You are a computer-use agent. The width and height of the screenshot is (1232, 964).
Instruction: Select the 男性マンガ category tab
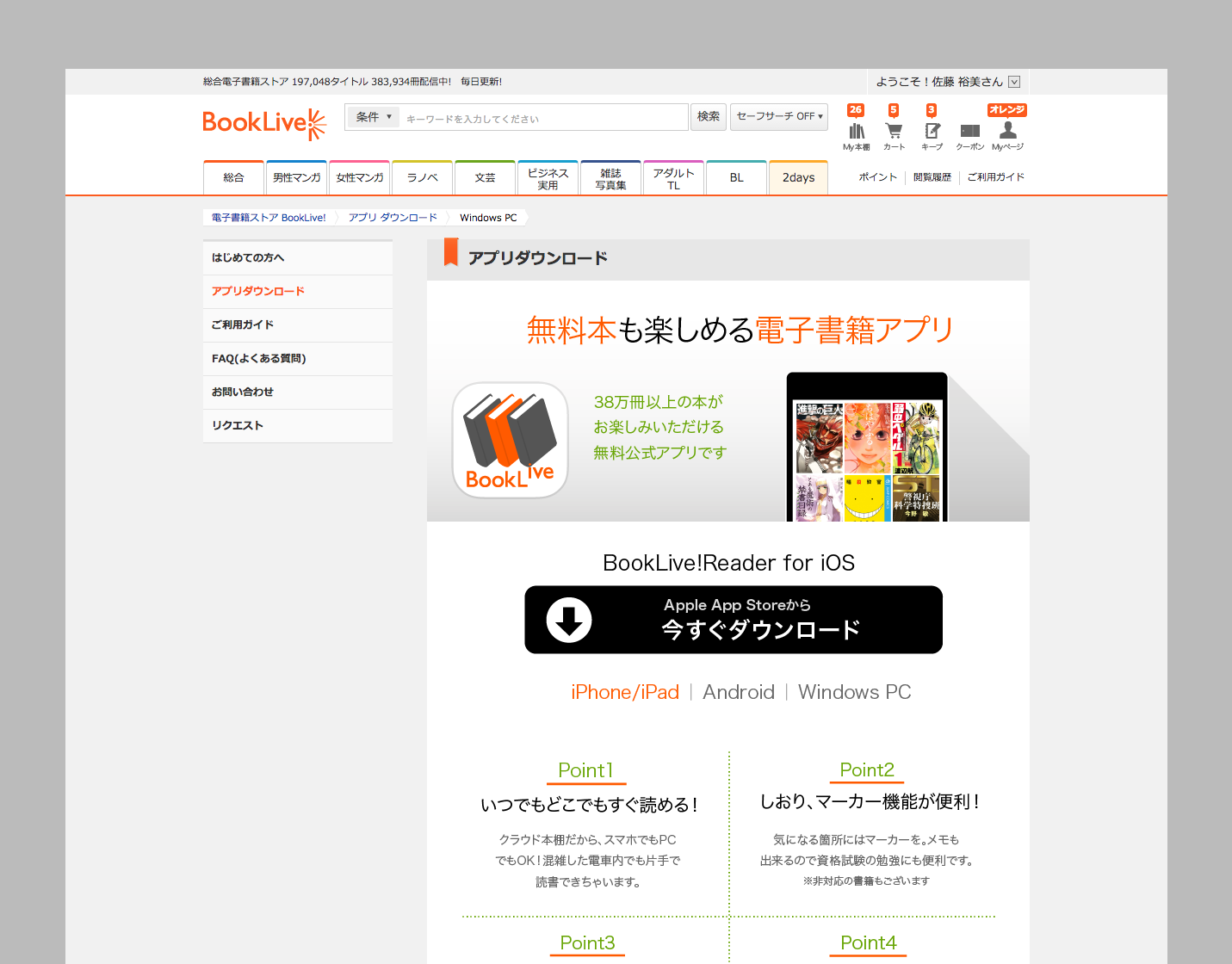tap(296, 177)
